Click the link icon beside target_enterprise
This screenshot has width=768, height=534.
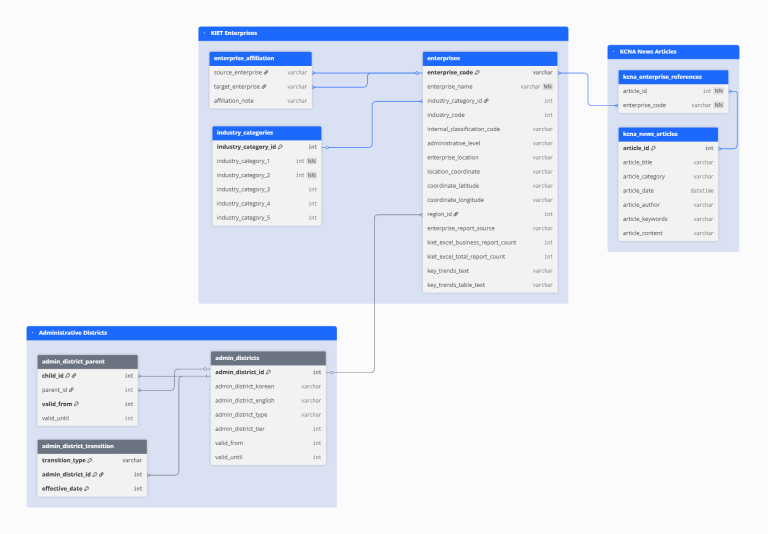point(264,87)
